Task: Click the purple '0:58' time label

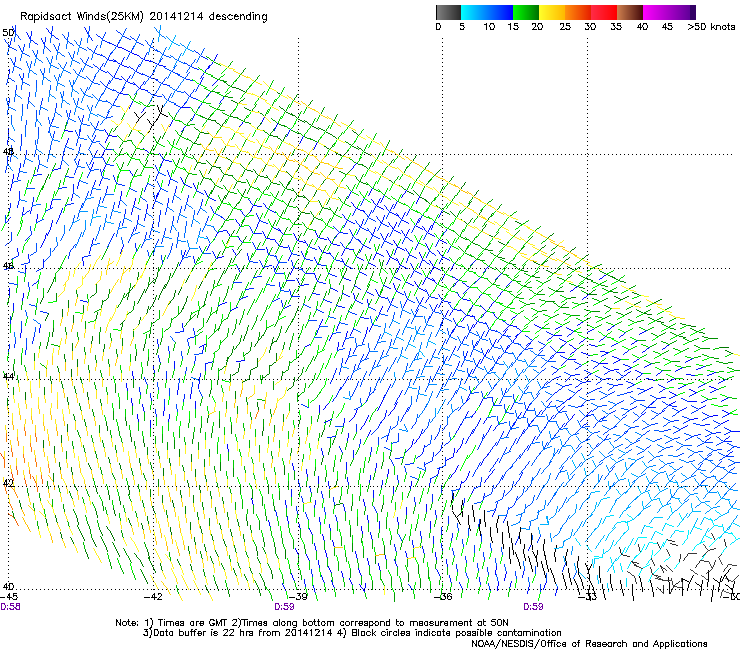Action: [x=10, y=607]
